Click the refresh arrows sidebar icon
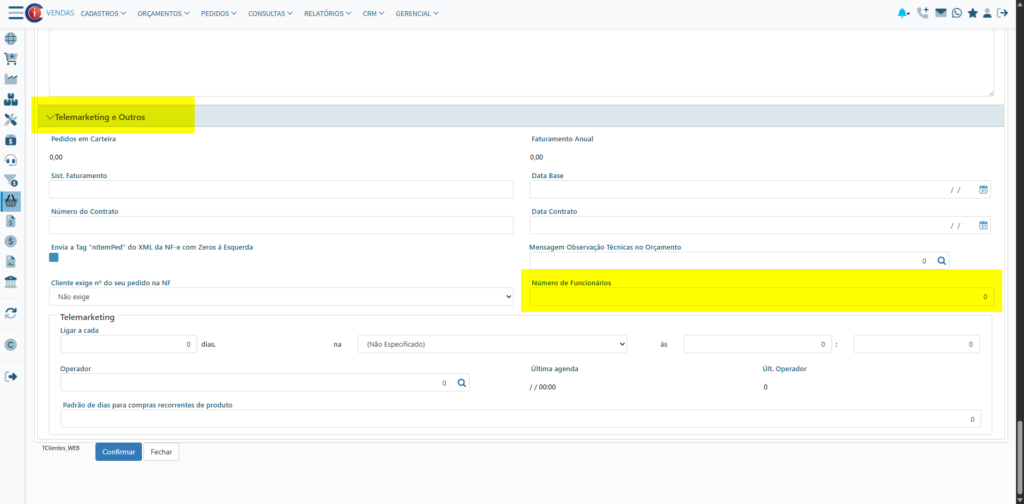1024x504 pixels. (10, 313)
